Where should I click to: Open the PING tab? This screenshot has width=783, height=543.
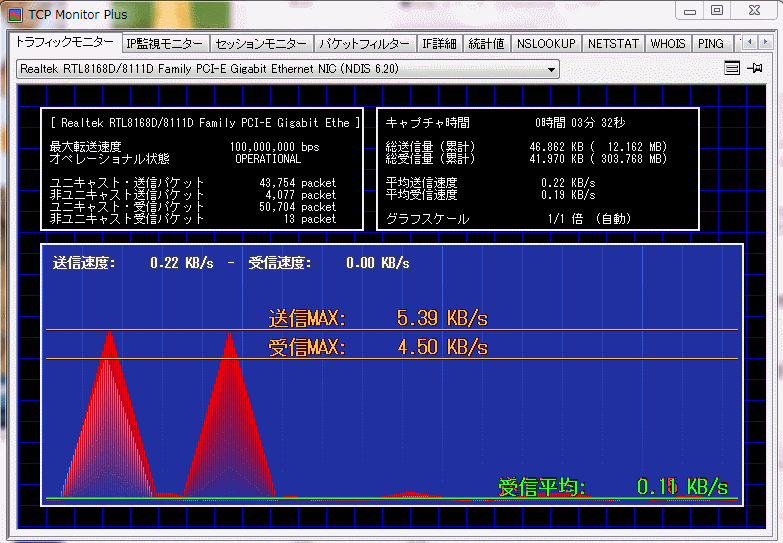711,44
